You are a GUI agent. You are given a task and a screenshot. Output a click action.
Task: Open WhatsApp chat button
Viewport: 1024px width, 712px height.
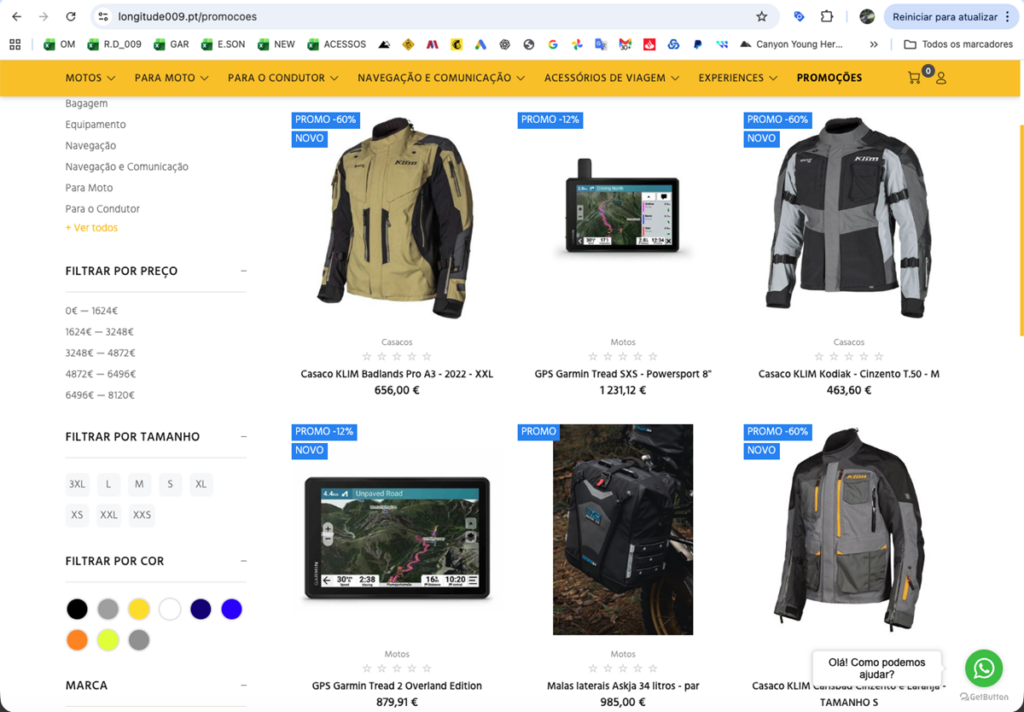tap(983, 668)
